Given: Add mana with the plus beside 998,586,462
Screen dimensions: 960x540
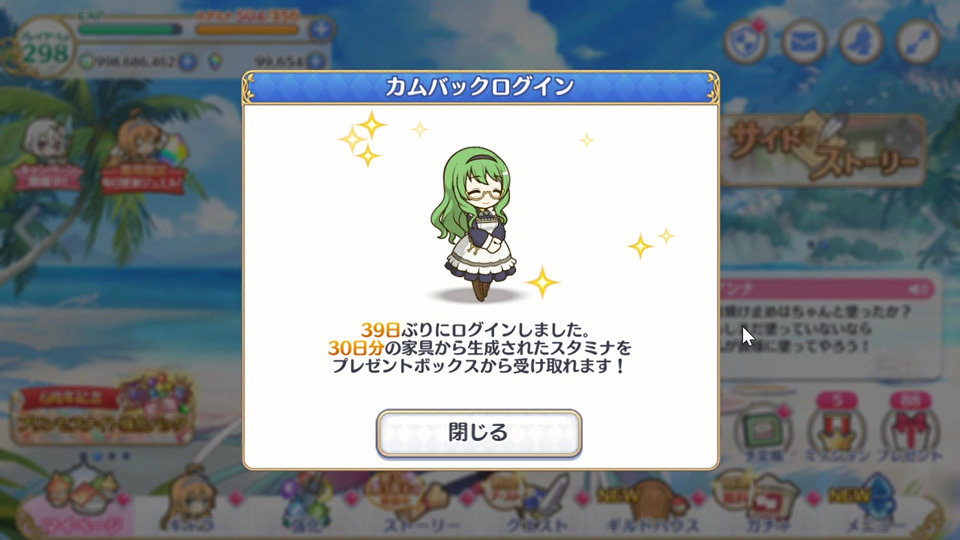Looking at the screenshot, I should 187,61.
